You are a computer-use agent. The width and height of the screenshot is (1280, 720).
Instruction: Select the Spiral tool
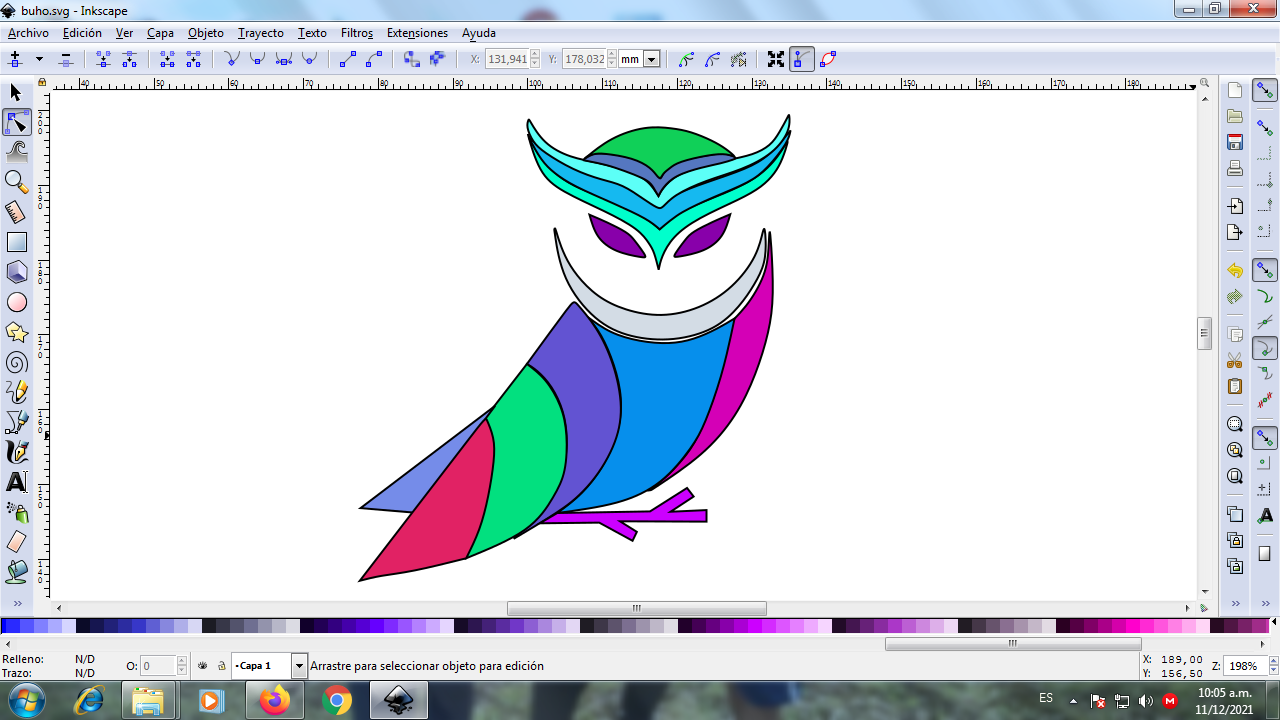click(x=16, y=362)
